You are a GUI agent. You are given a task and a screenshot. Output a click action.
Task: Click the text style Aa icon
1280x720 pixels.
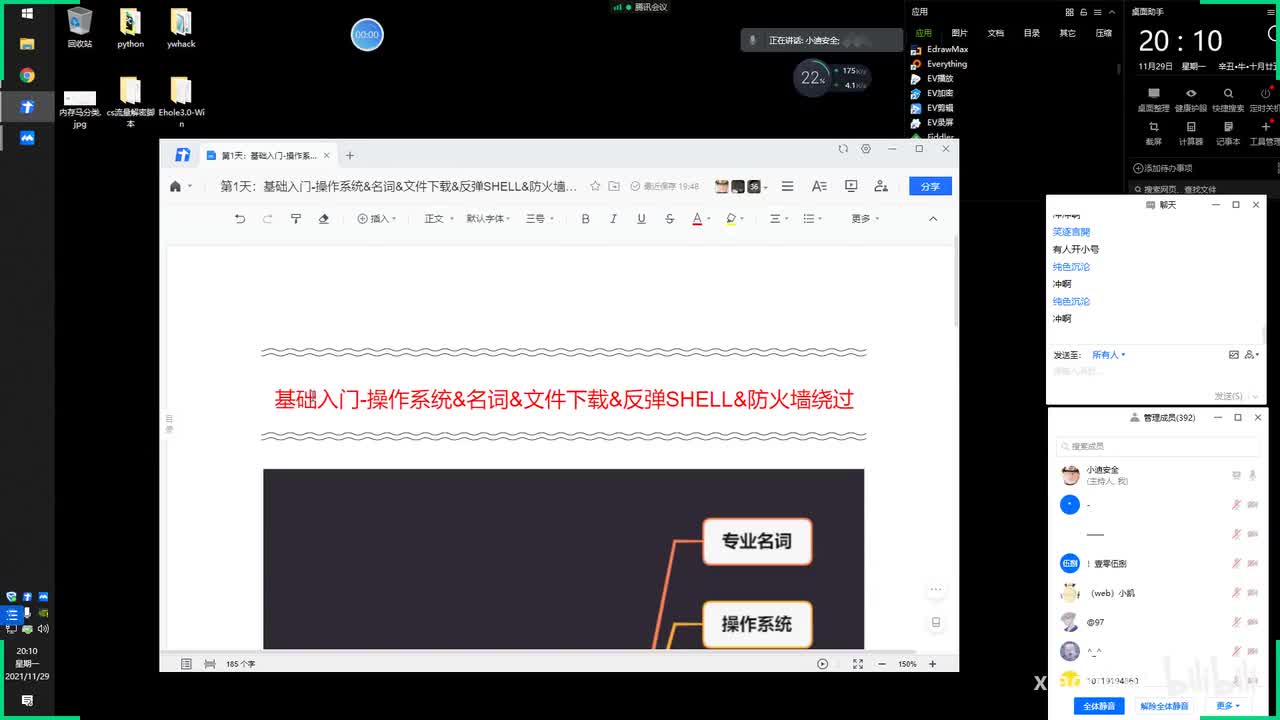click(x=819, y=186)
